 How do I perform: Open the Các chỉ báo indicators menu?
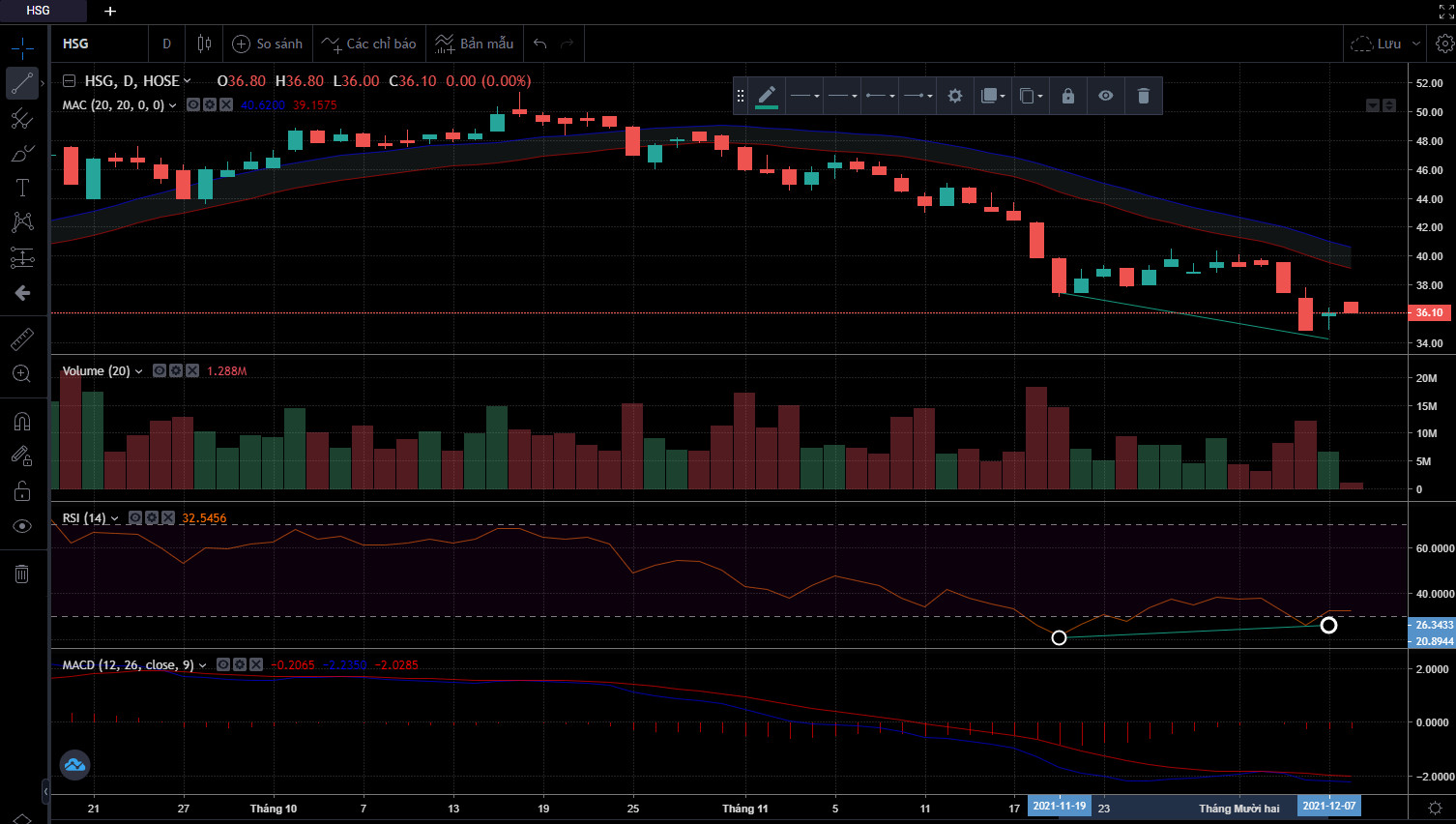(369, 44)
